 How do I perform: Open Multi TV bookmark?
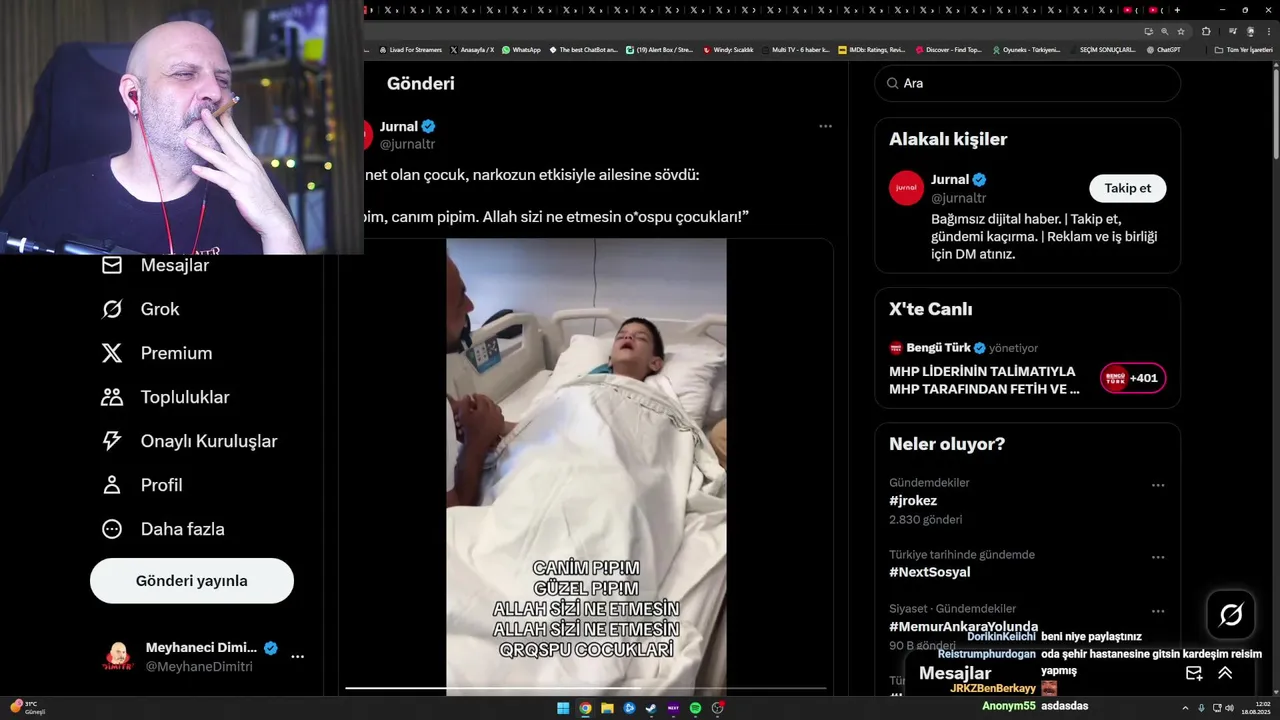point(796,49)
